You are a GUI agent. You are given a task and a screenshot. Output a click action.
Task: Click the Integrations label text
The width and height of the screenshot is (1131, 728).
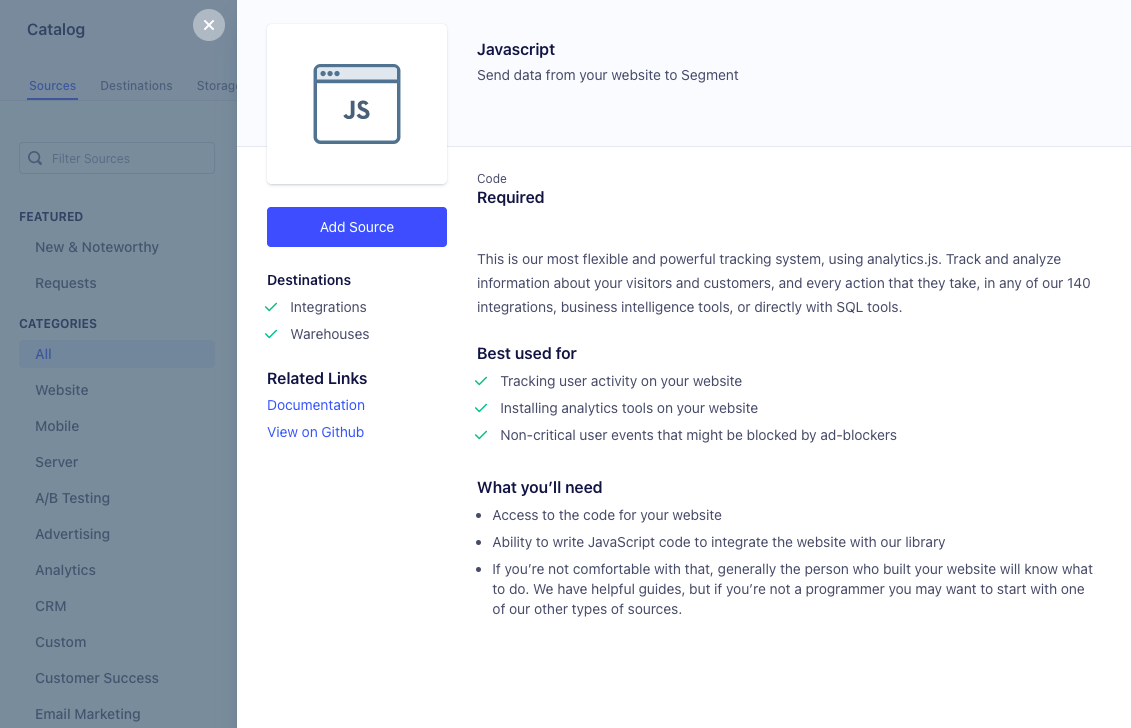(328, 307)
